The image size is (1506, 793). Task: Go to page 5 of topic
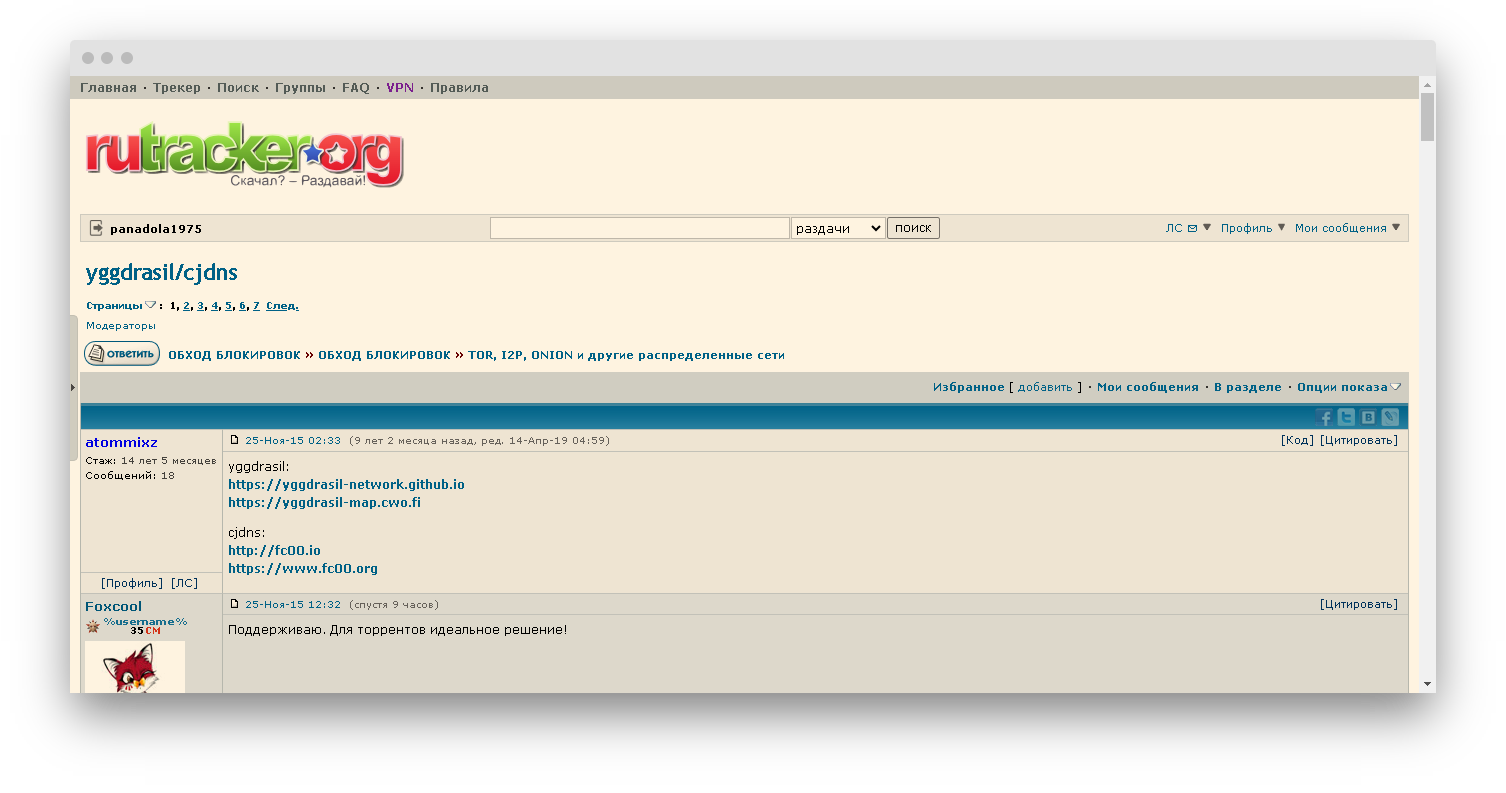pos(228,306)
